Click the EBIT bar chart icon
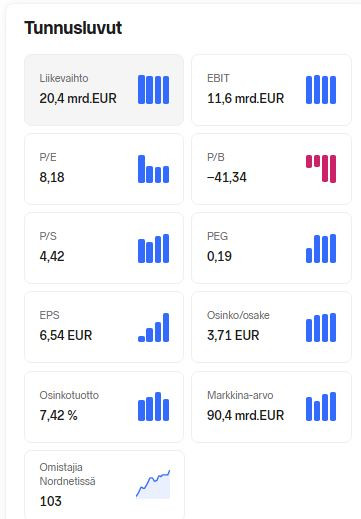The width and height of the screenshot is (361, 519). click(321, 90)
